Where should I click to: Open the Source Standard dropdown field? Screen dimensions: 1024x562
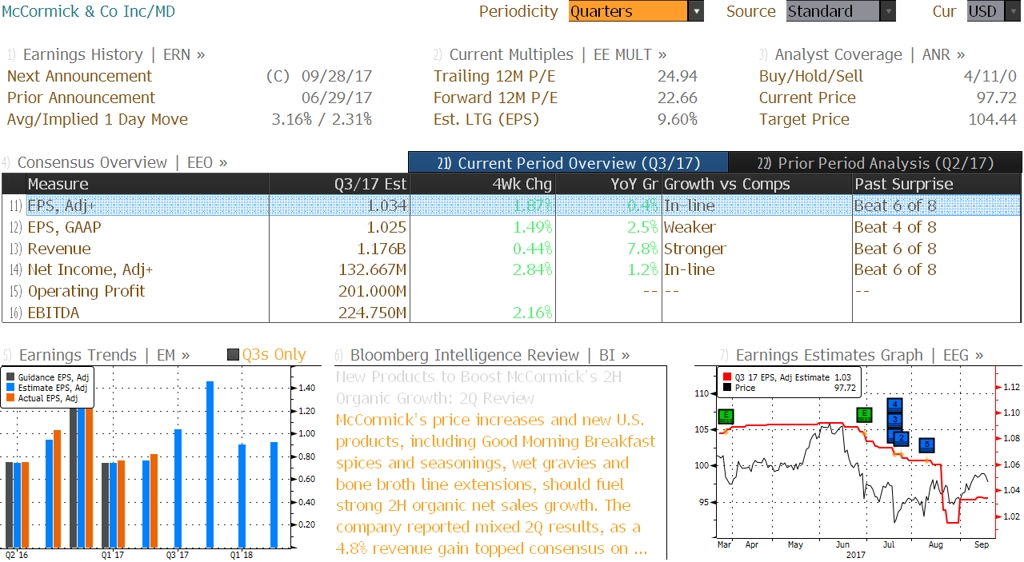coord(833,11)
